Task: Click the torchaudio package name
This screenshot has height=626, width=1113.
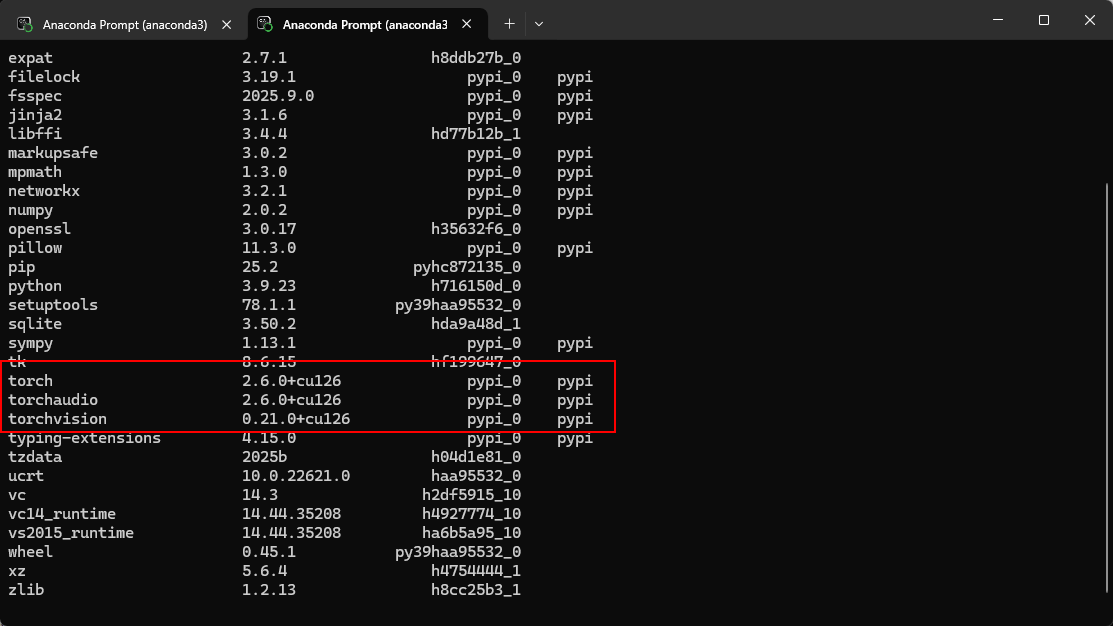Action: coord(53,400)
